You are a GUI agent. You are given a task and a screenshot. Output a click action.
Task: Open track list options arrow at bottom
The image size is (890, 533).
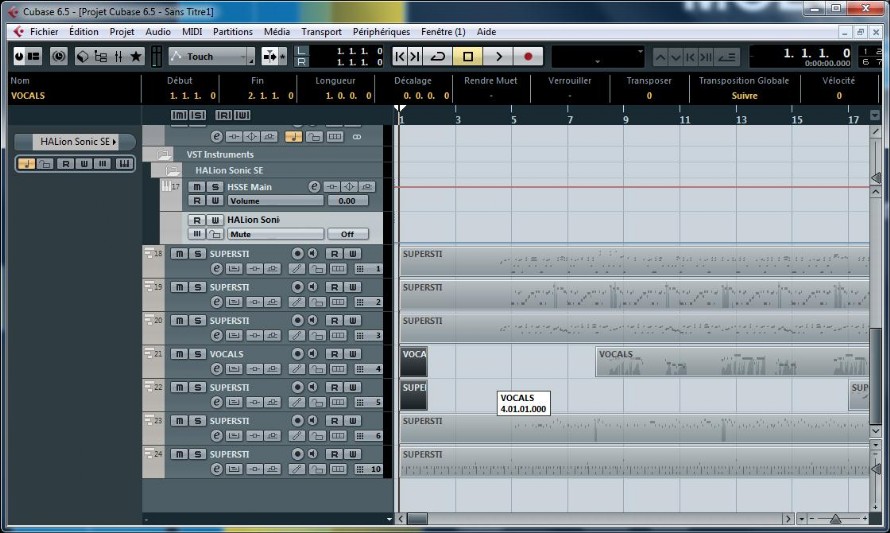[x=389, y=519]
